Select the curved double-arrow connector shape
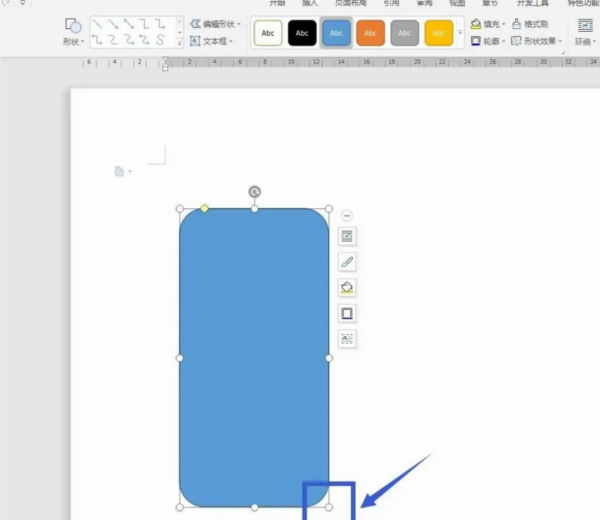 click(x=144, y=39)
